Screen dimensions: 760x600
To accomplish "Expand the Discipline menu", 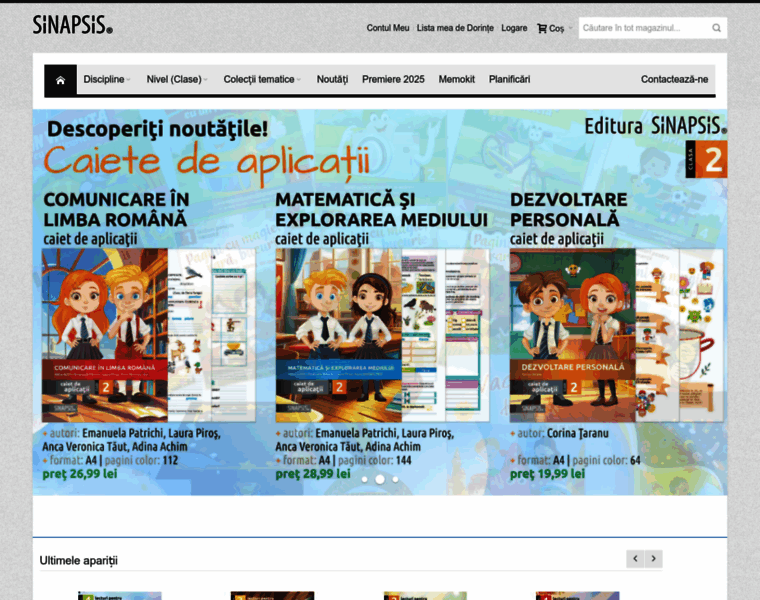I will point(107,79).
